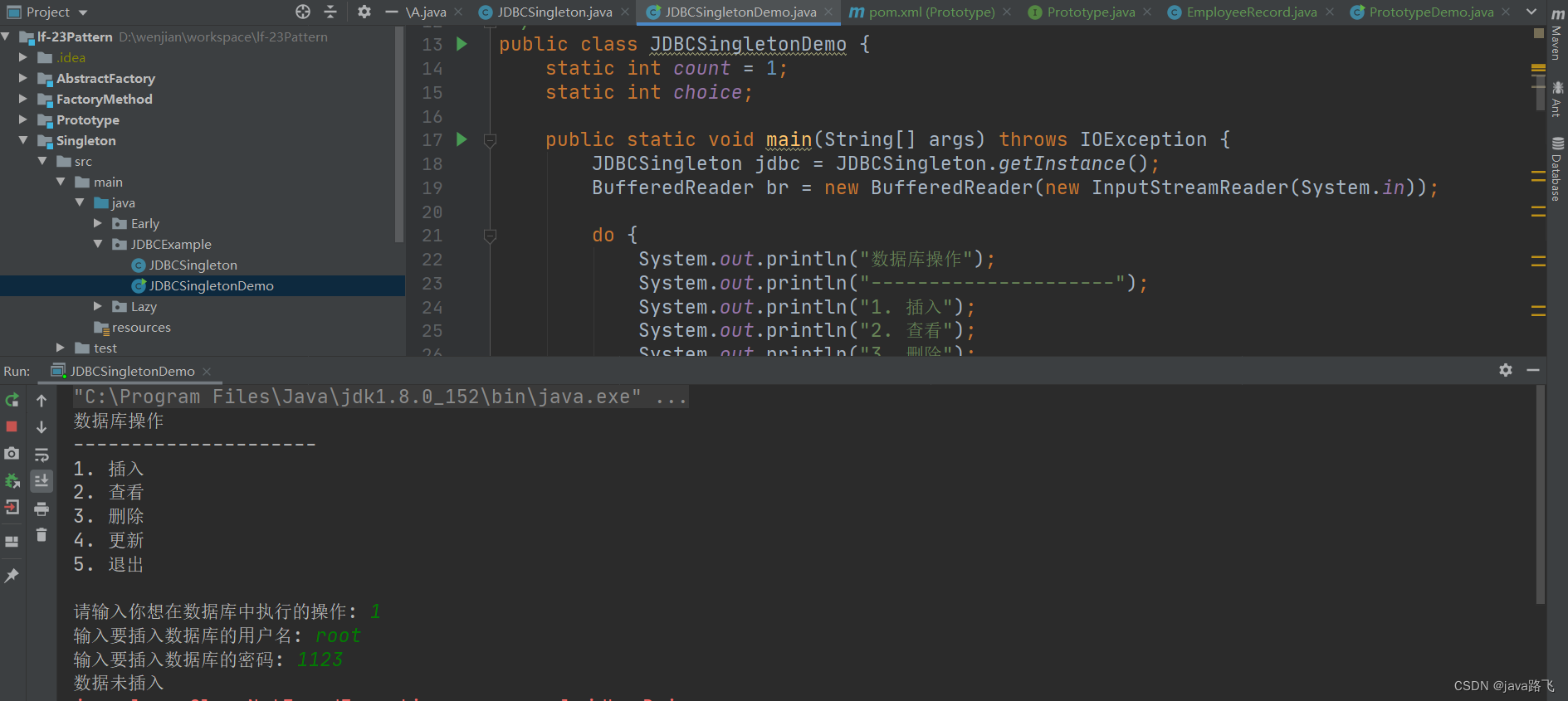This screenshot has width=1568, height=701.
Task: Hide the Run panel with minus icon
Action: coord(1533,370)
